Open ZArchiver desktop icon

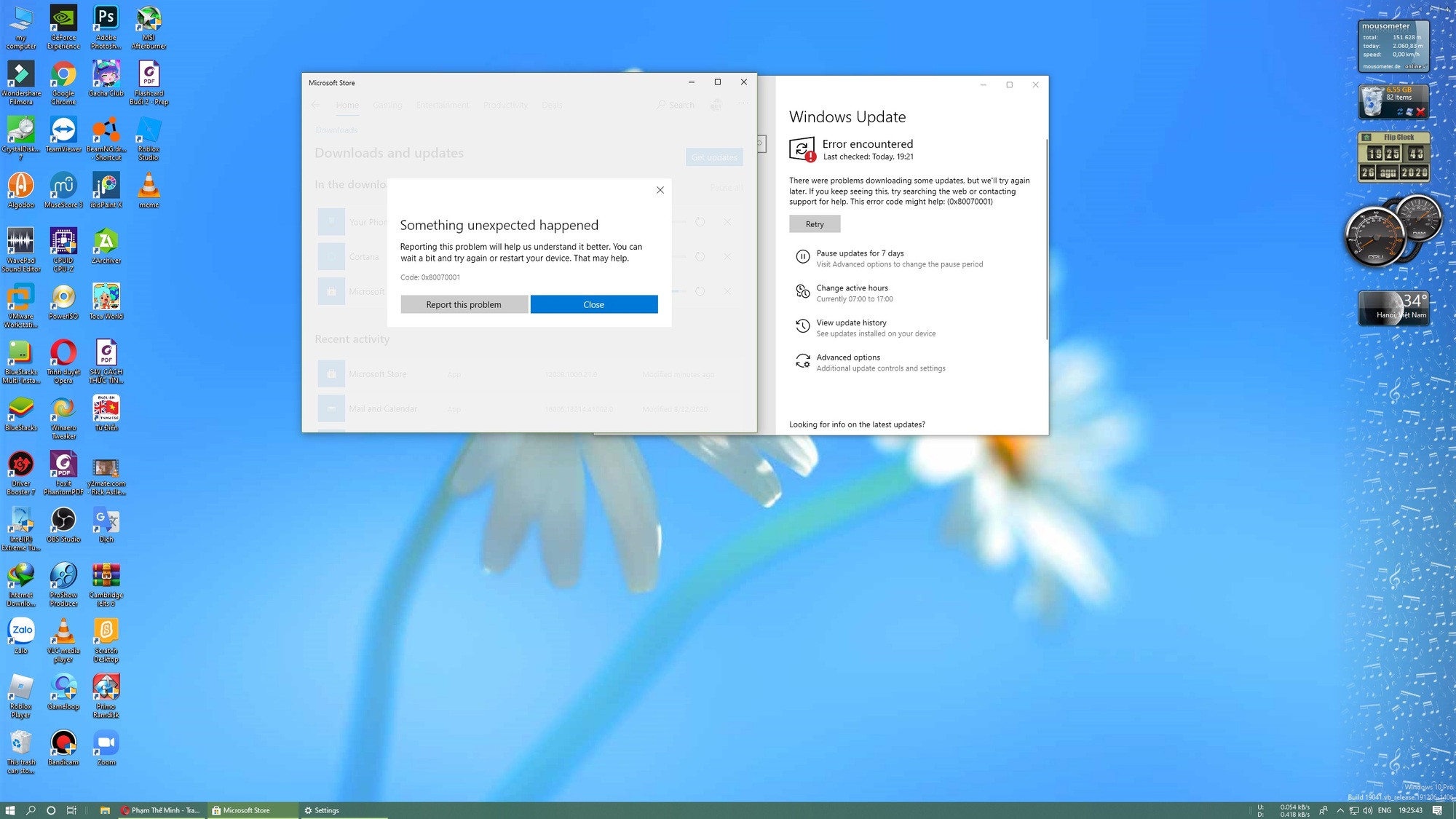[106, 246]
